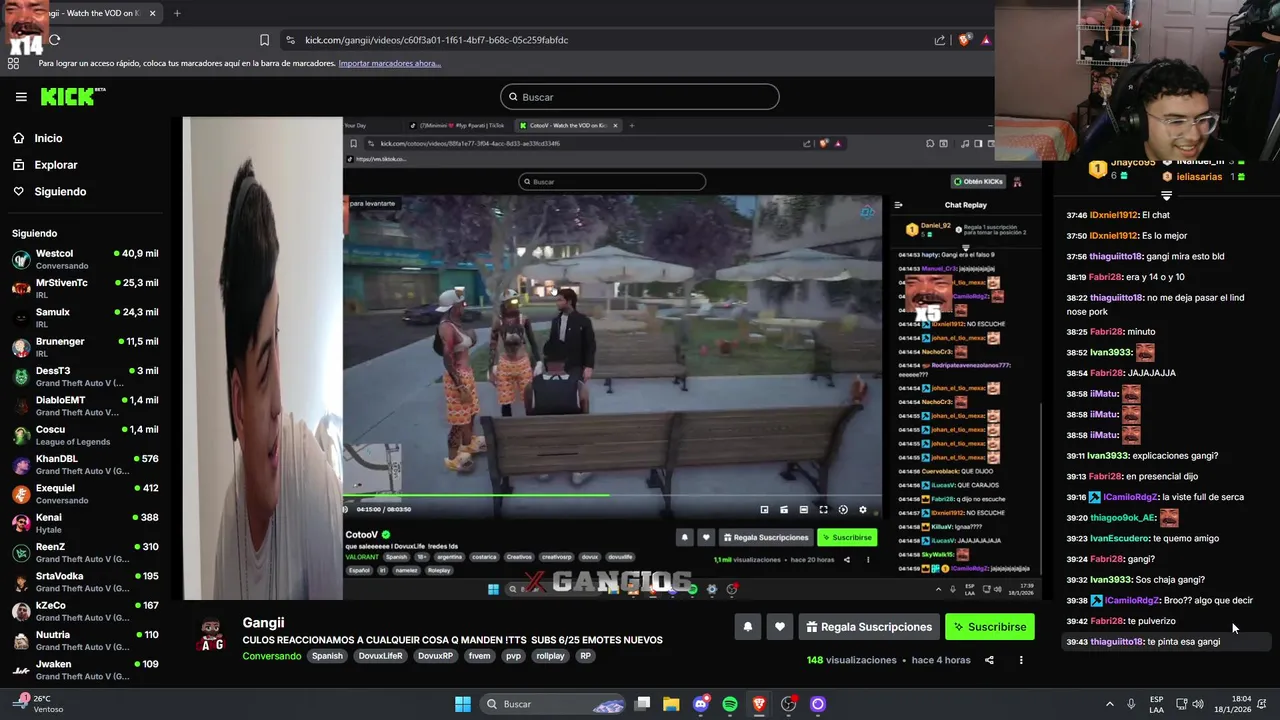
Task: Open DessT3's channel in the following list
Action: tap(85, 377)
